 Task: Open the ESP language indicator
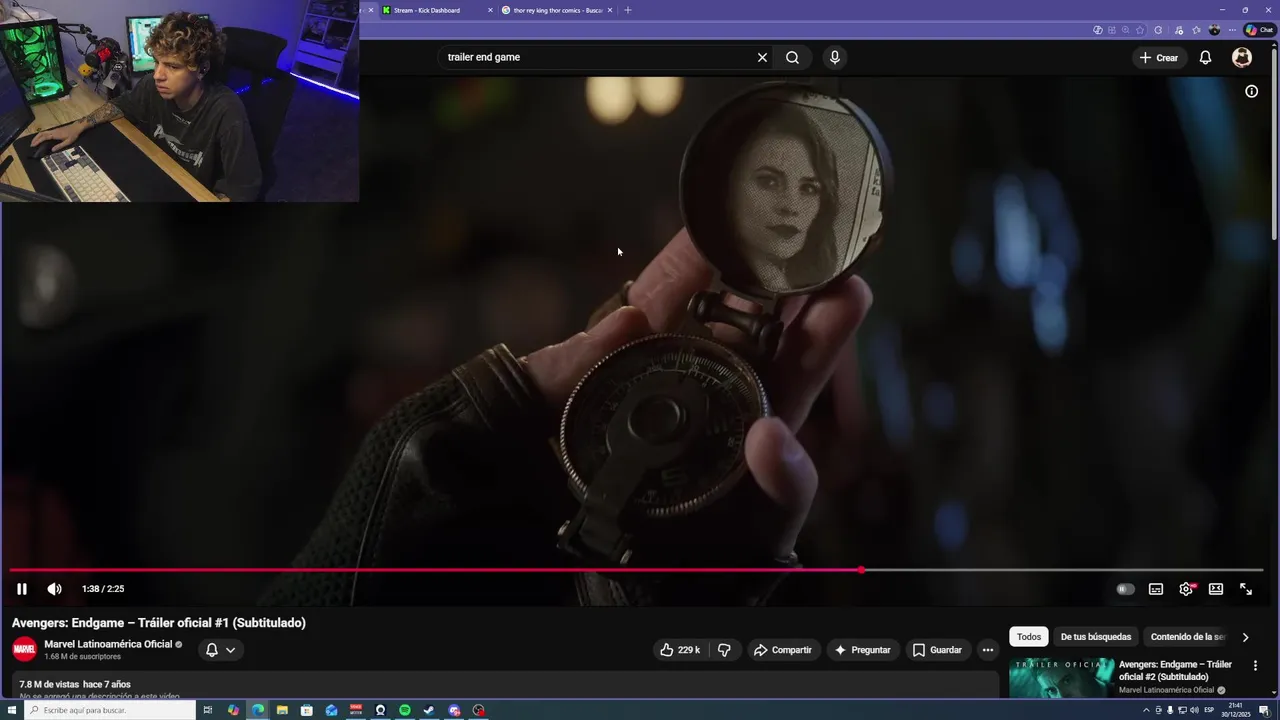1209,710
